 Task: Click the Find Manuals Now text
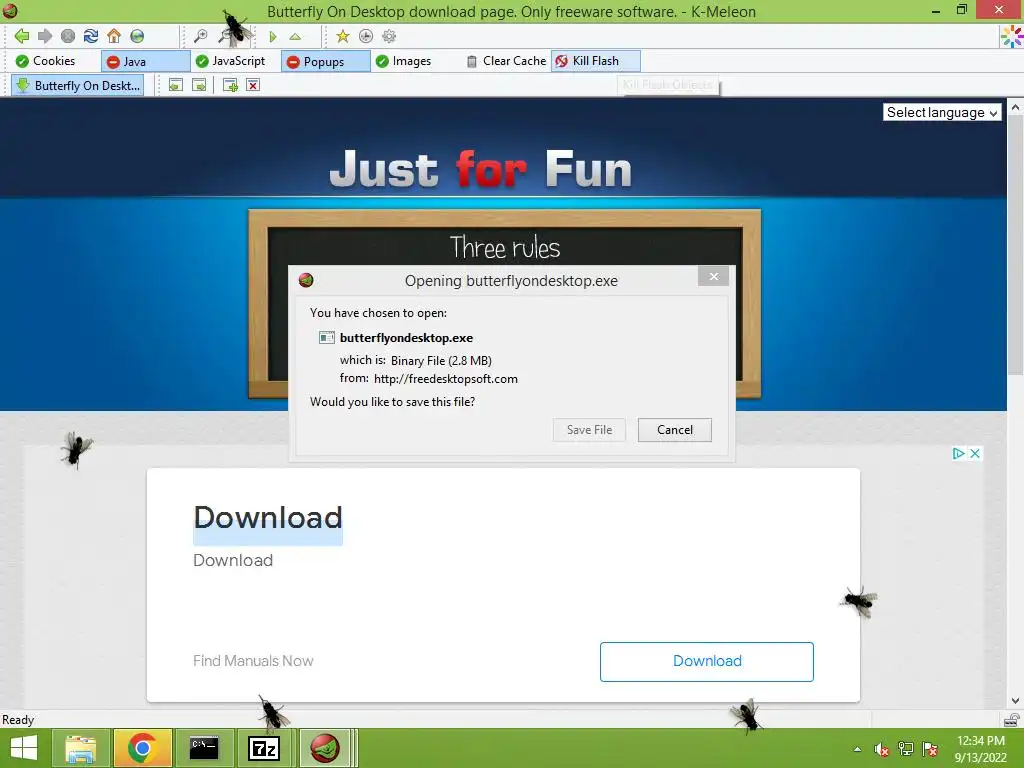point(253,661)
